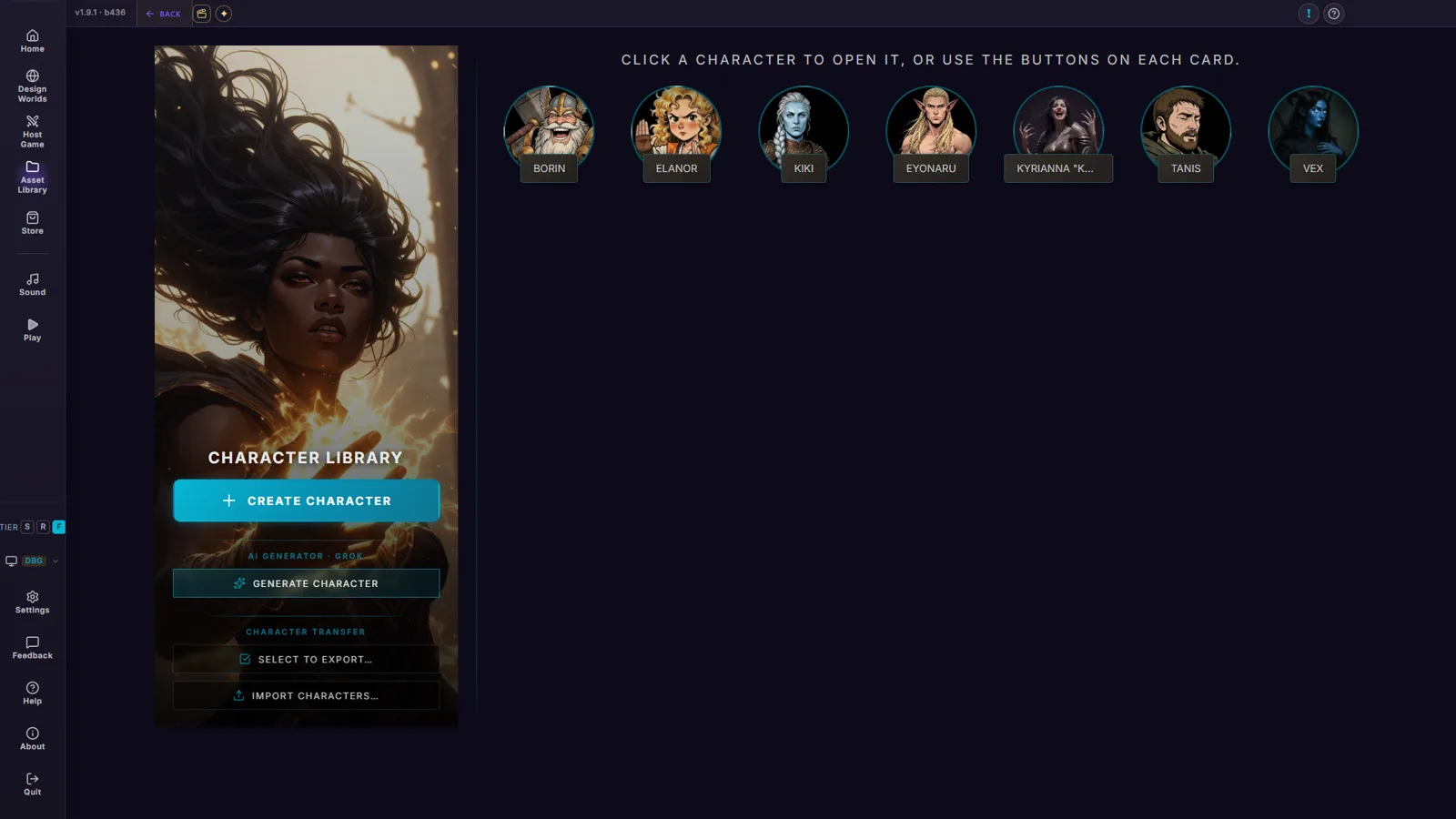The width and height of the screenshot is (1456, 819).
Task: Open Help in the sidebar
Action: (32, 693)
